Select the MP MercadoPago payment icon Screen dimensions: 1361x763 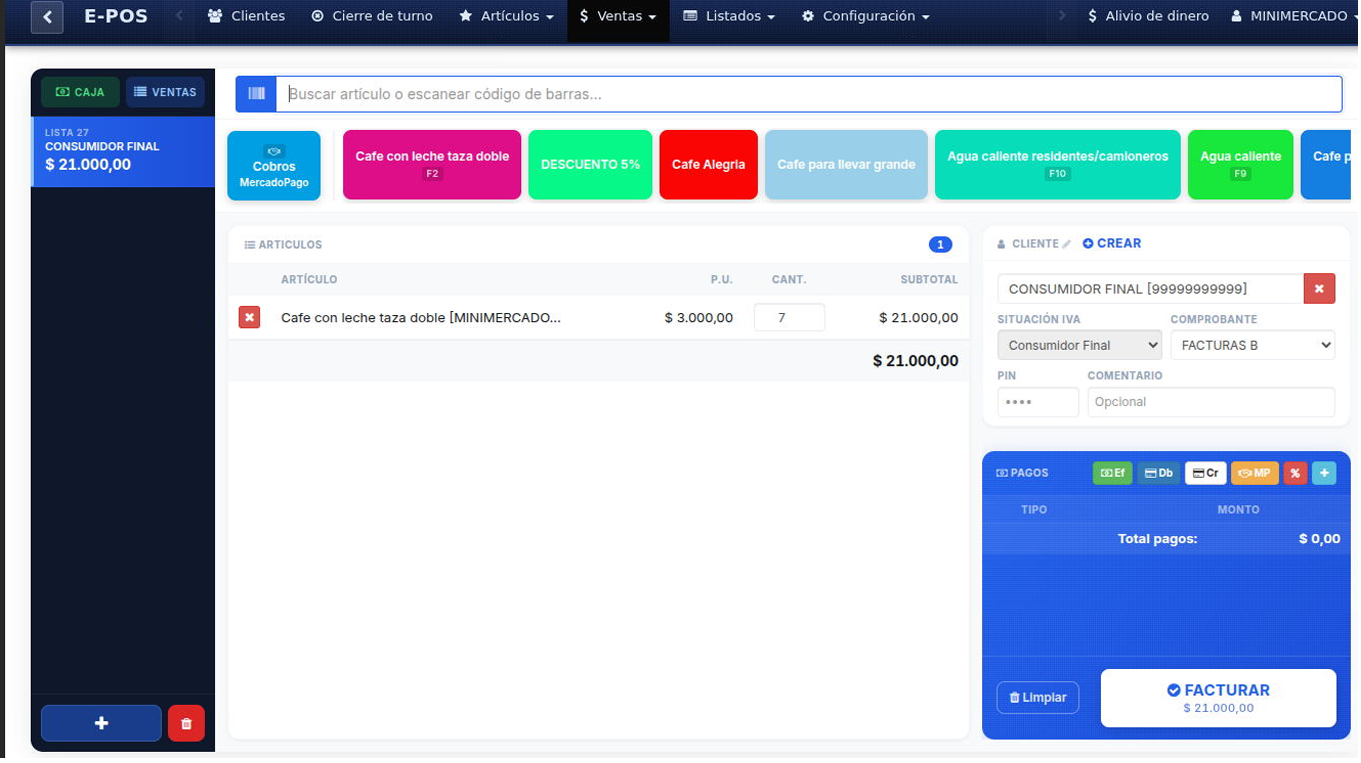[x=1253, y=472]
